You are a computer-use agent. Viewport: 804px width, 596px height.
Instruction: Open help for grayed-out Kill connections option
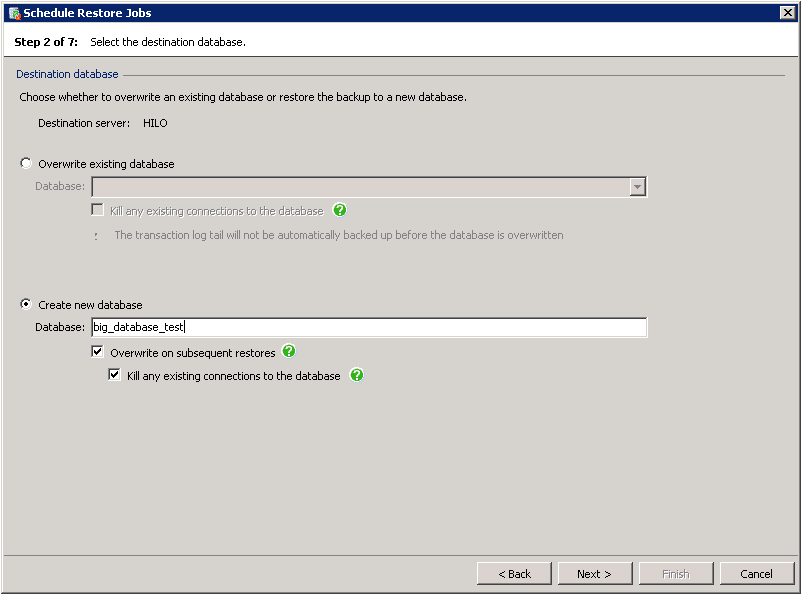click(339, 210)
